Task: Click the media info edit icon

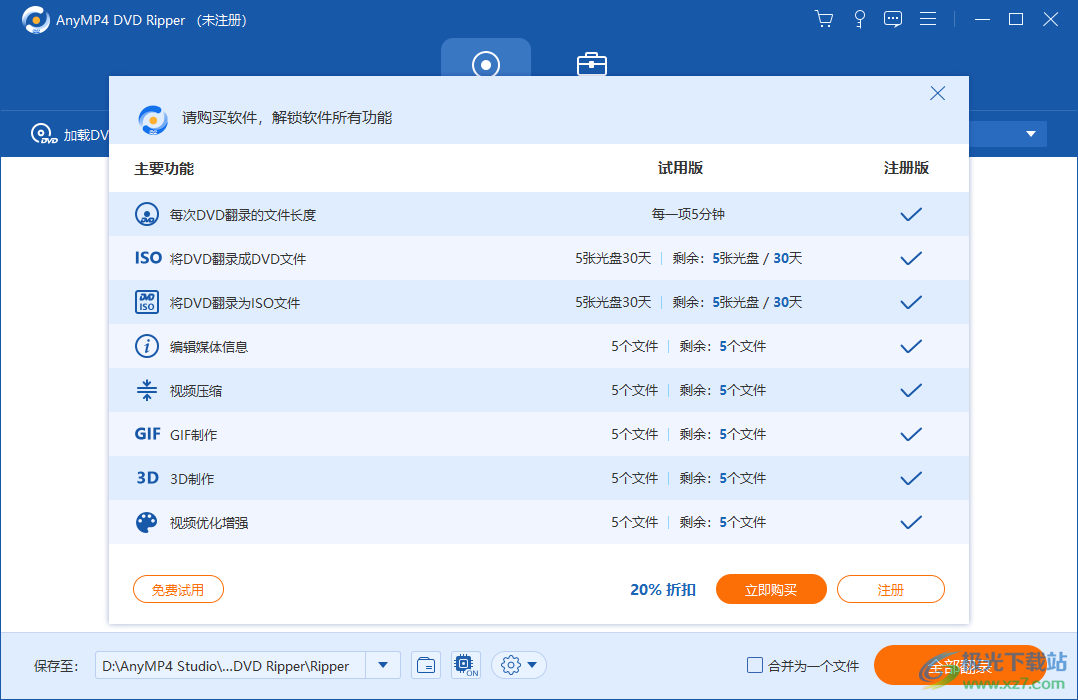Action: point(146,346)
